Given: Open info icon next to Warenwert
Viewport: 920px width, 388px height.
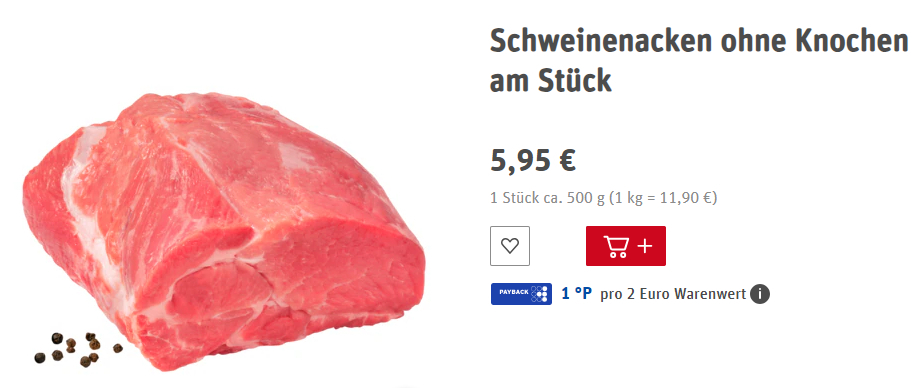Looking at the screenshot, I should tap(760, 293).
